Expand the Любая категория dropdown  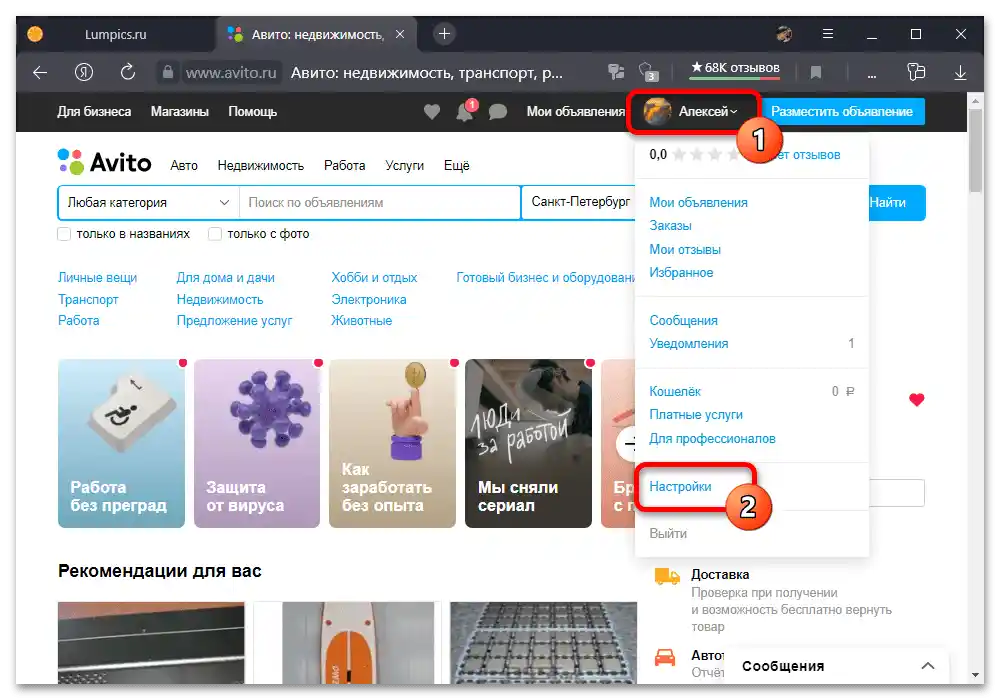148,203
